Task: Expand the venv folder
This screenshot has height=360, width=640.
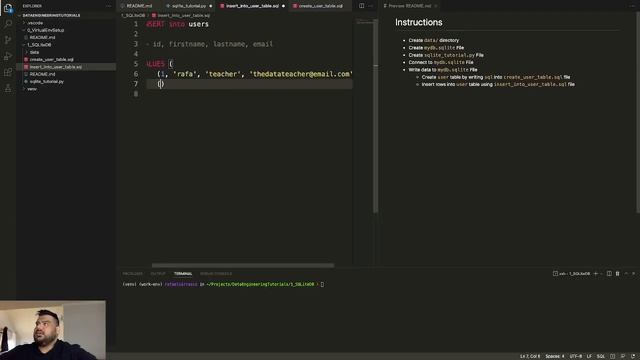Action: pos(32,89)
